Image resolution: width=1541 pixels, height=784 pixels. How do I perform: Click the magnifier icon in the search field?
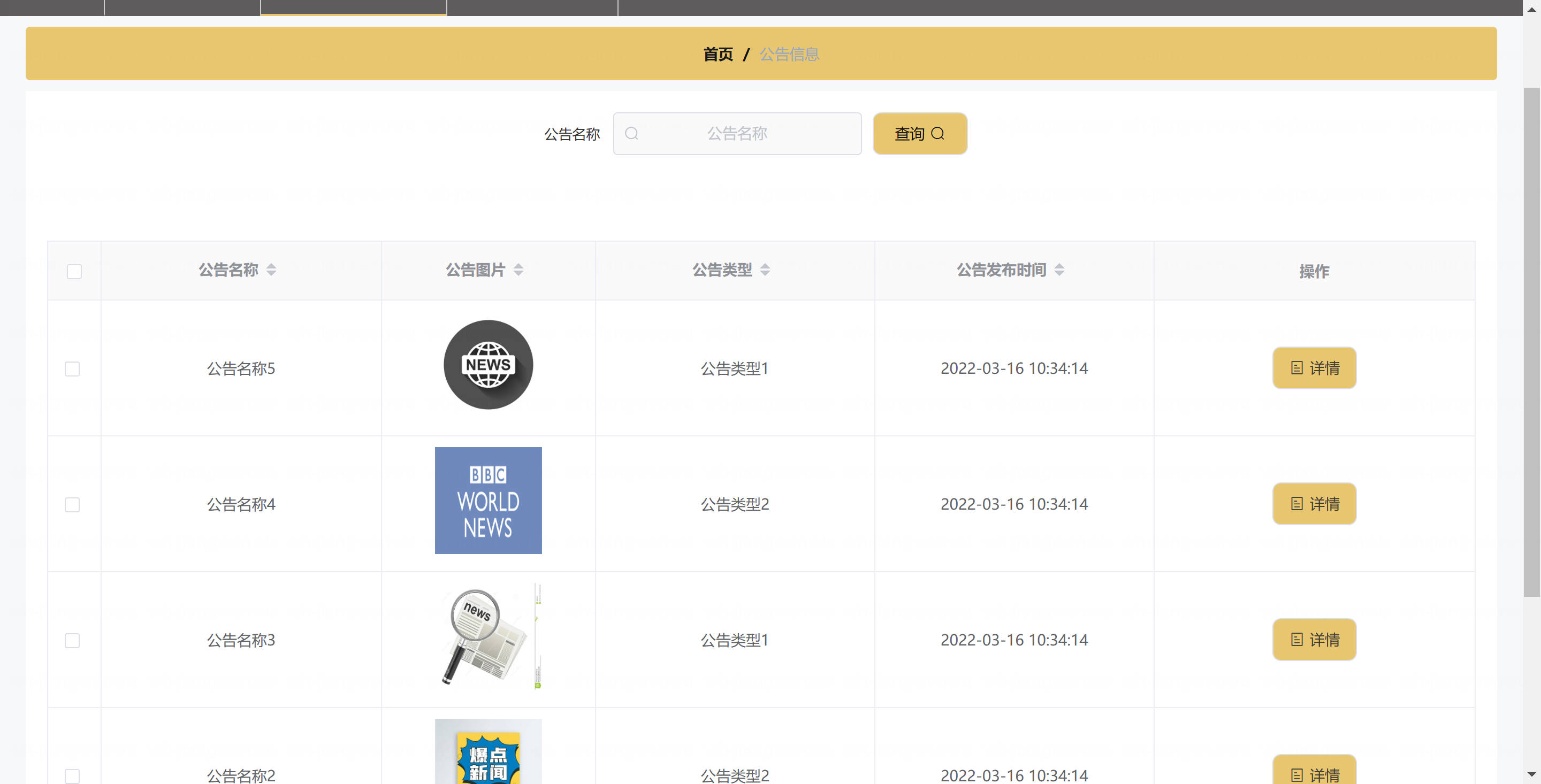tap(631, 133)
